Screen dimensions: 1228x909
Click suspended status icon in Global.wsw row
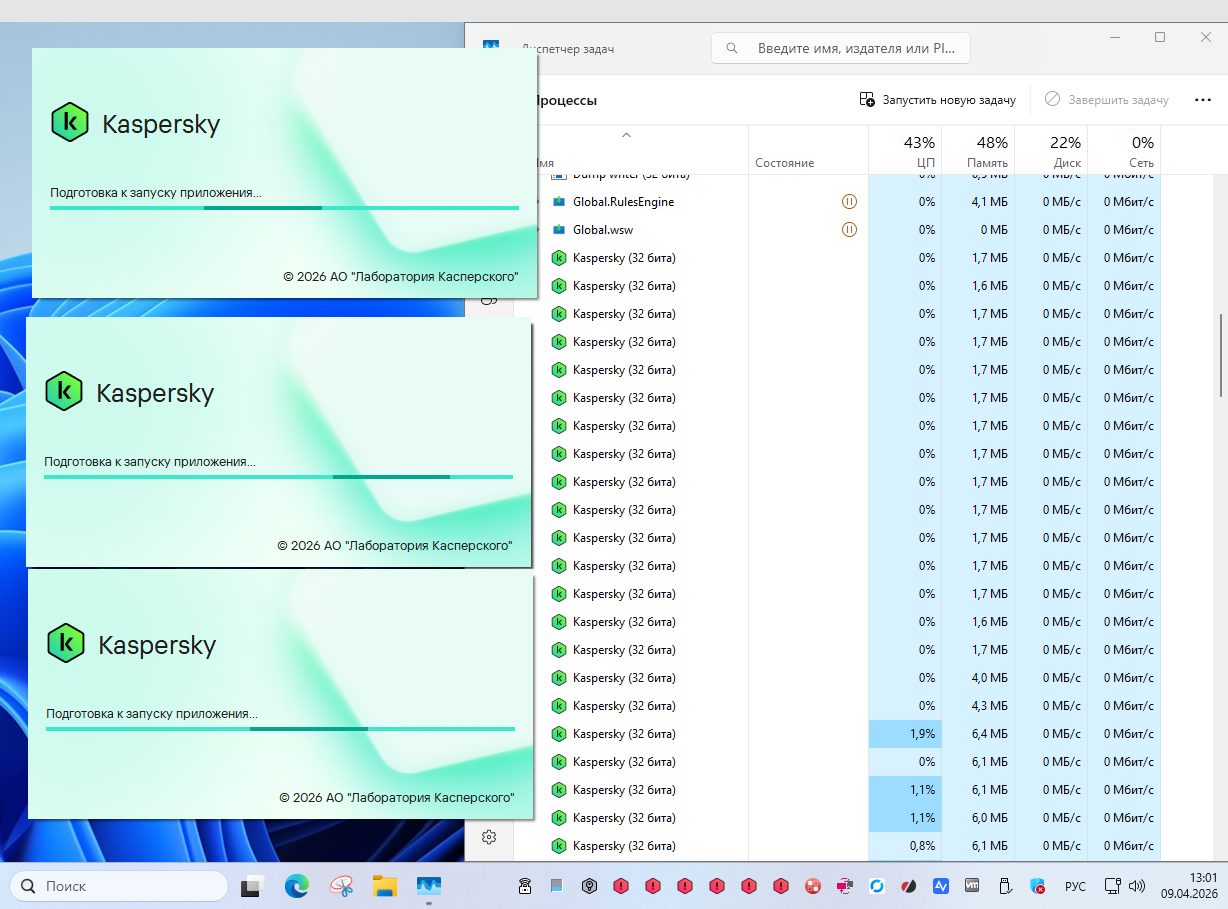pos(849,230)
